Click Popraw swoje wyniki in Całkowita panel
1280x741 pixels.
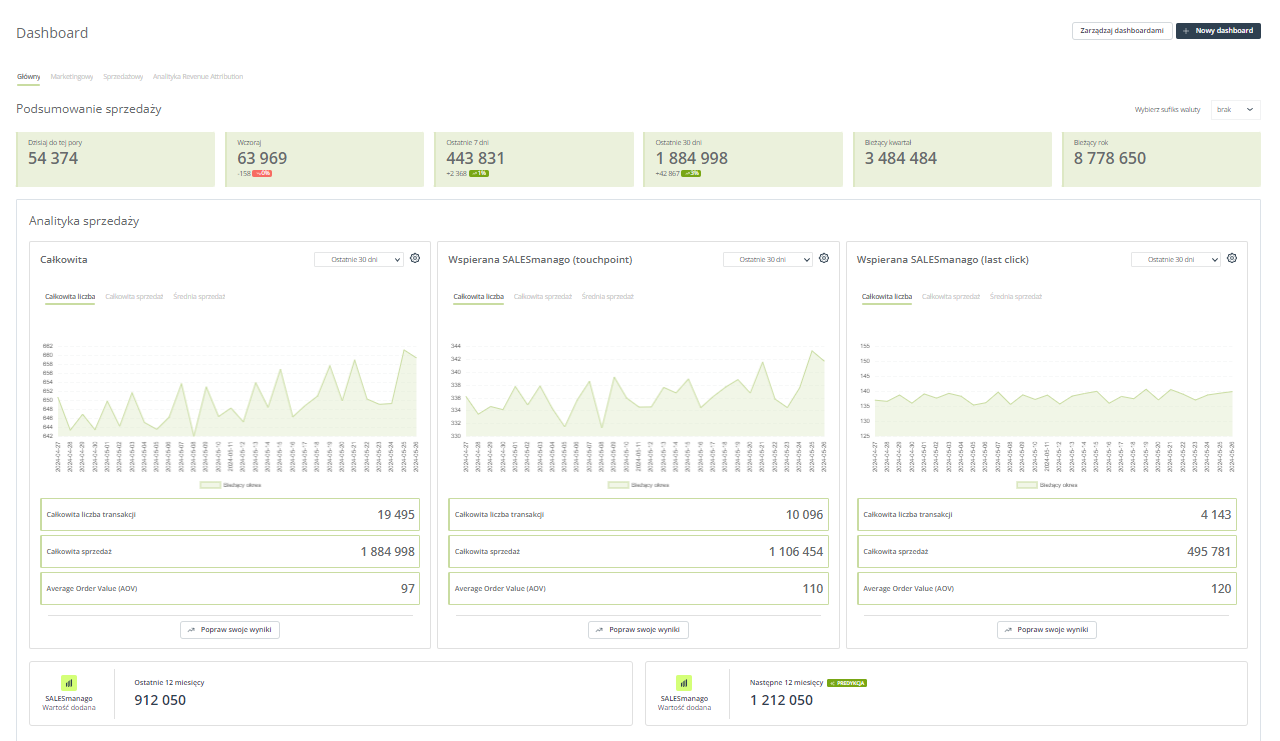230,630
